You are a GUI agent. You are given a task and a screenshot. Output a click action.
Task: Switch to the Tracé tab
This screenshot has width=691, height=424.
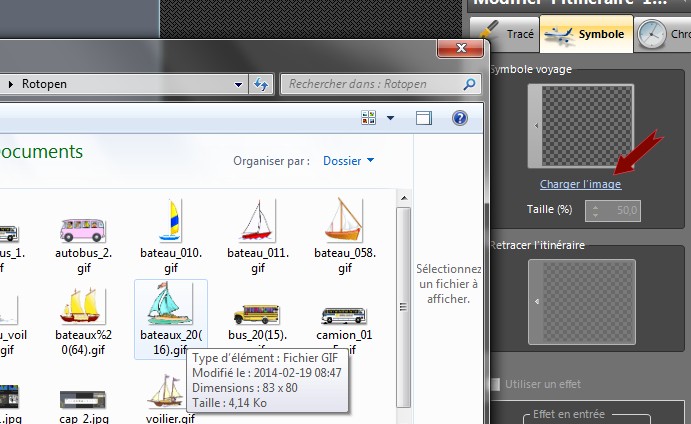[506, 34]
